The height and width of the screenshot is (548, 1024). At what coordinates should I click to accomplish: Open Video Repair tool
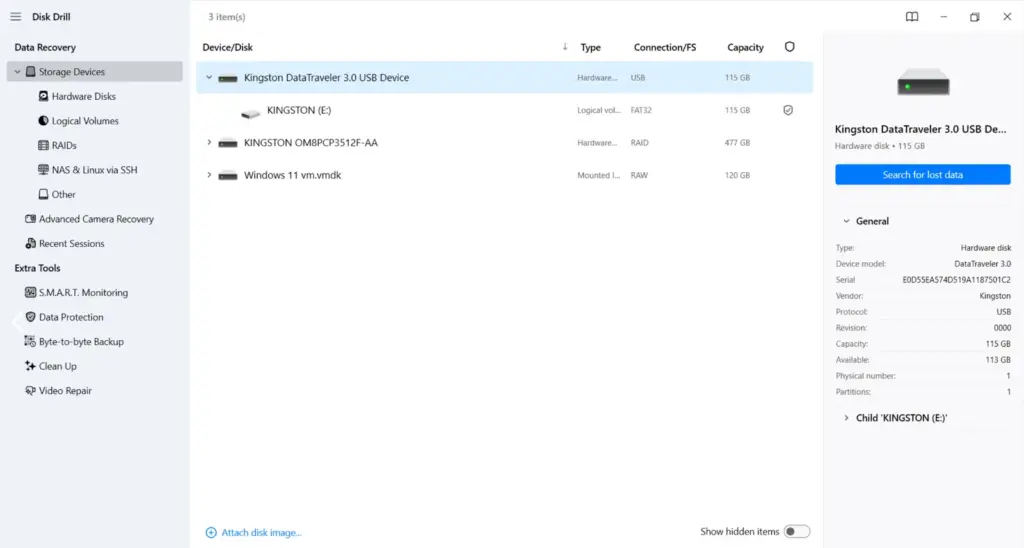point(65,391)
